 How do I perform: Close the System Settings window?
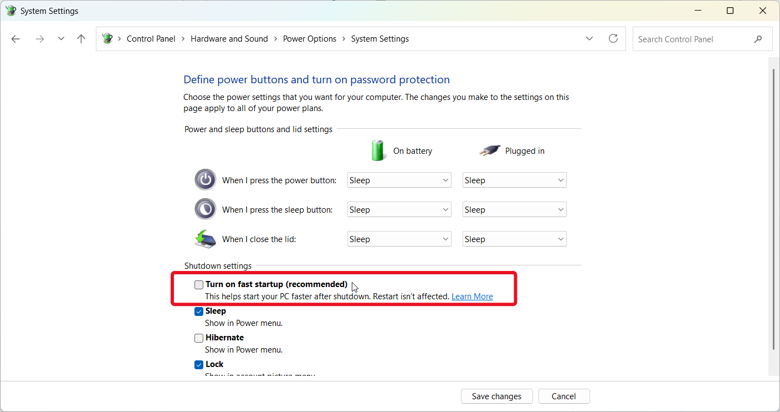[x=763, y=10]
